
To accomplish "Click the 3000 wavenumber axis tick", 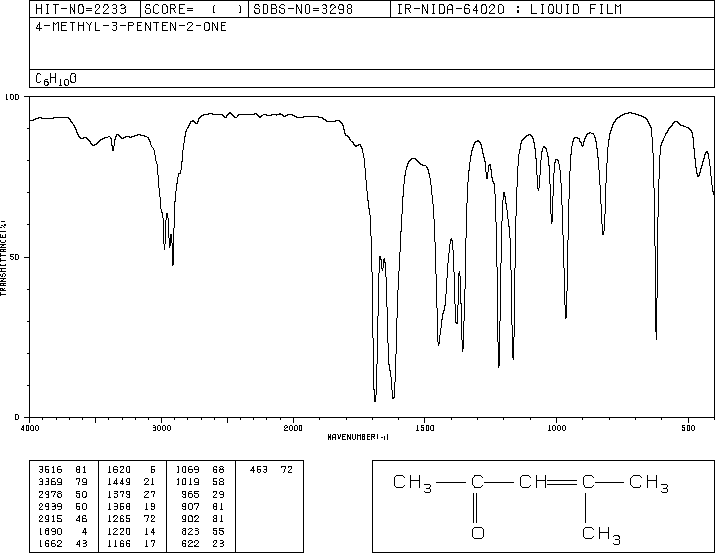I will click(161, 428).
